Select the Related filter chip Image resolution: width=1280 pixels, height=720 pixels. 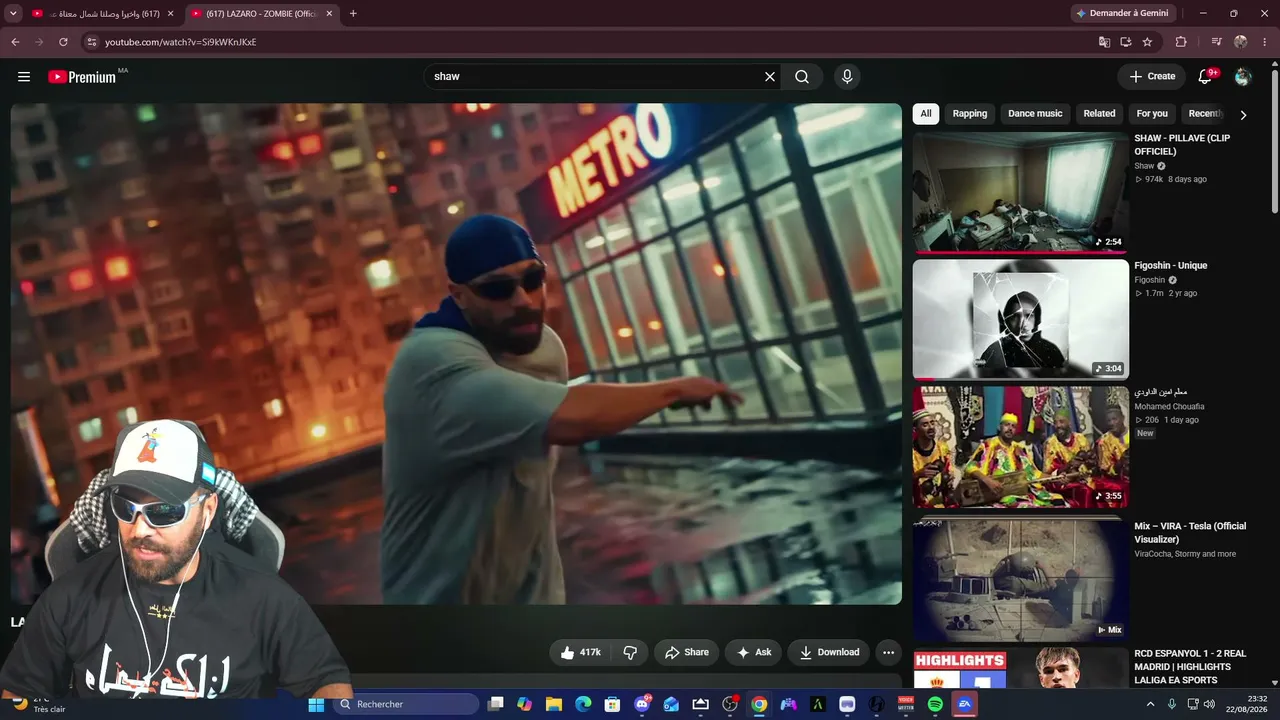coord(1099,114)
